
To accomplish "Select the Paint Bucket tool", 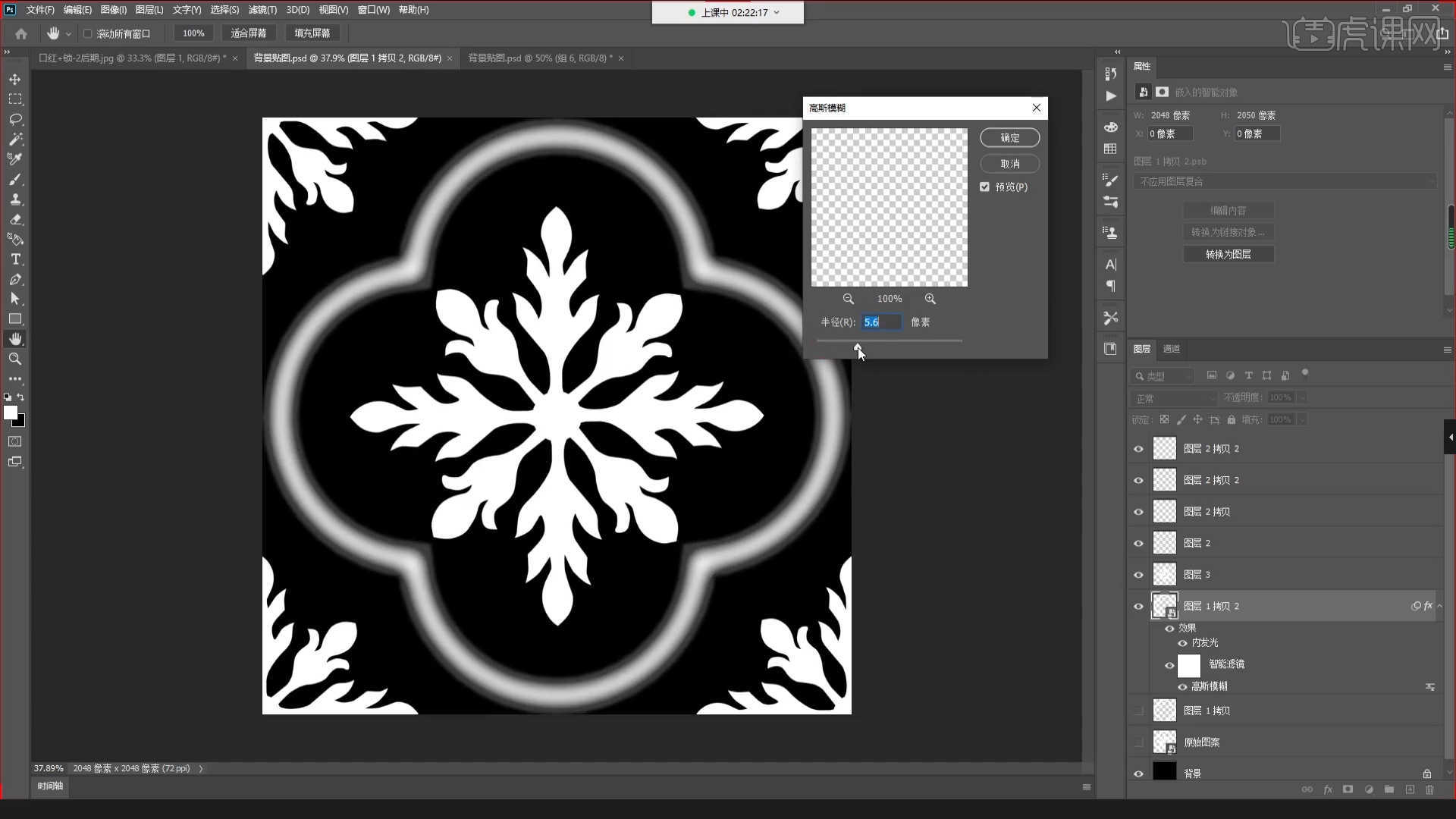I will pyautogui.click(x=15, y=239).
